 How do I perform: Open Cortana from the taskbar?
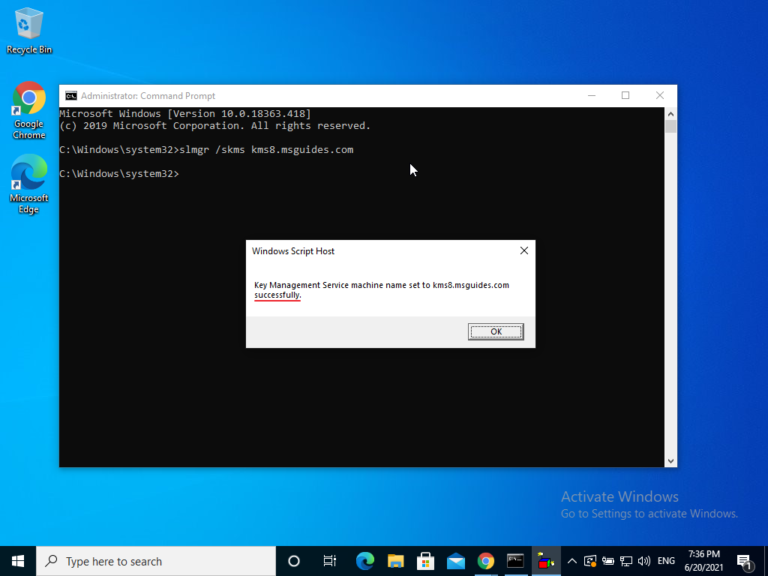click(294, 561)
